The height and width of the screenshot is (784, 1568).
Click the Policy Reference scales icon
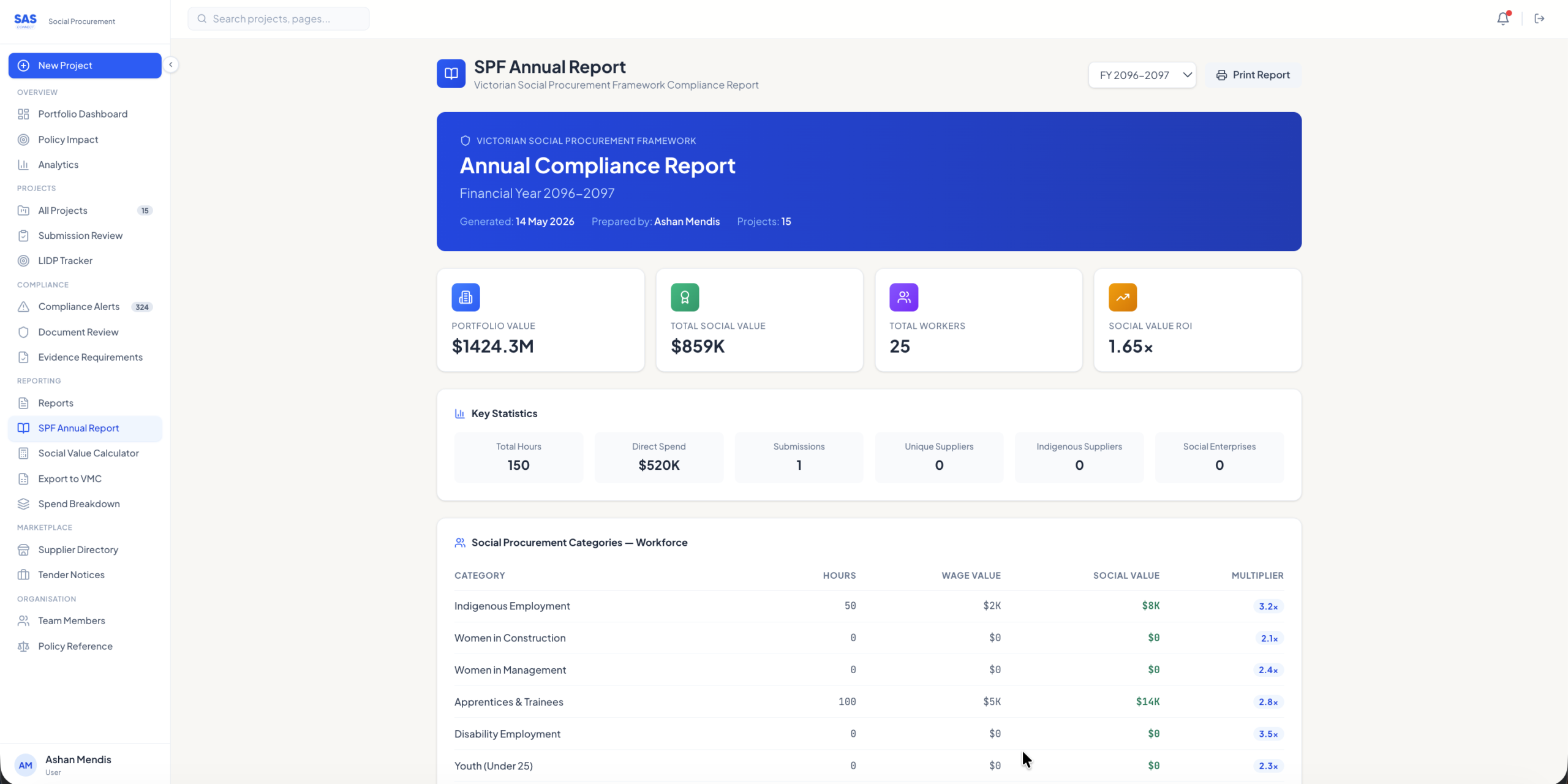pyautogui.click(x=23, y=646)
